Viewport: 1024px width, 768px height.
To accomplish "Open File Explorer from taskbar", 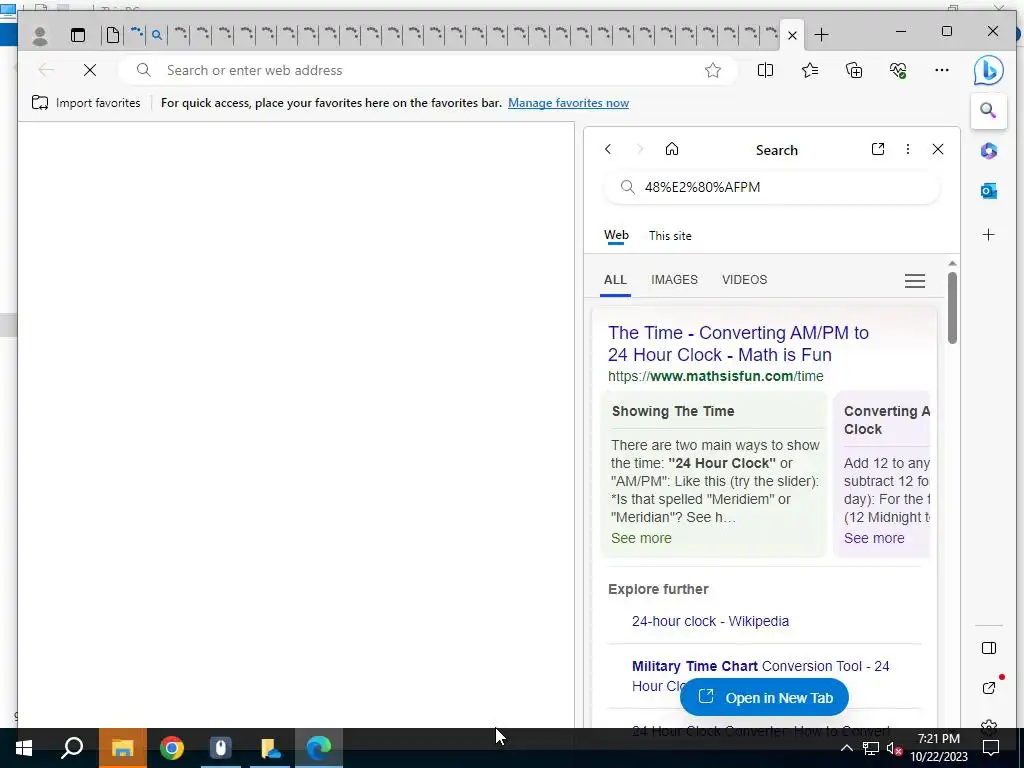I will click(x=122, y=748).
